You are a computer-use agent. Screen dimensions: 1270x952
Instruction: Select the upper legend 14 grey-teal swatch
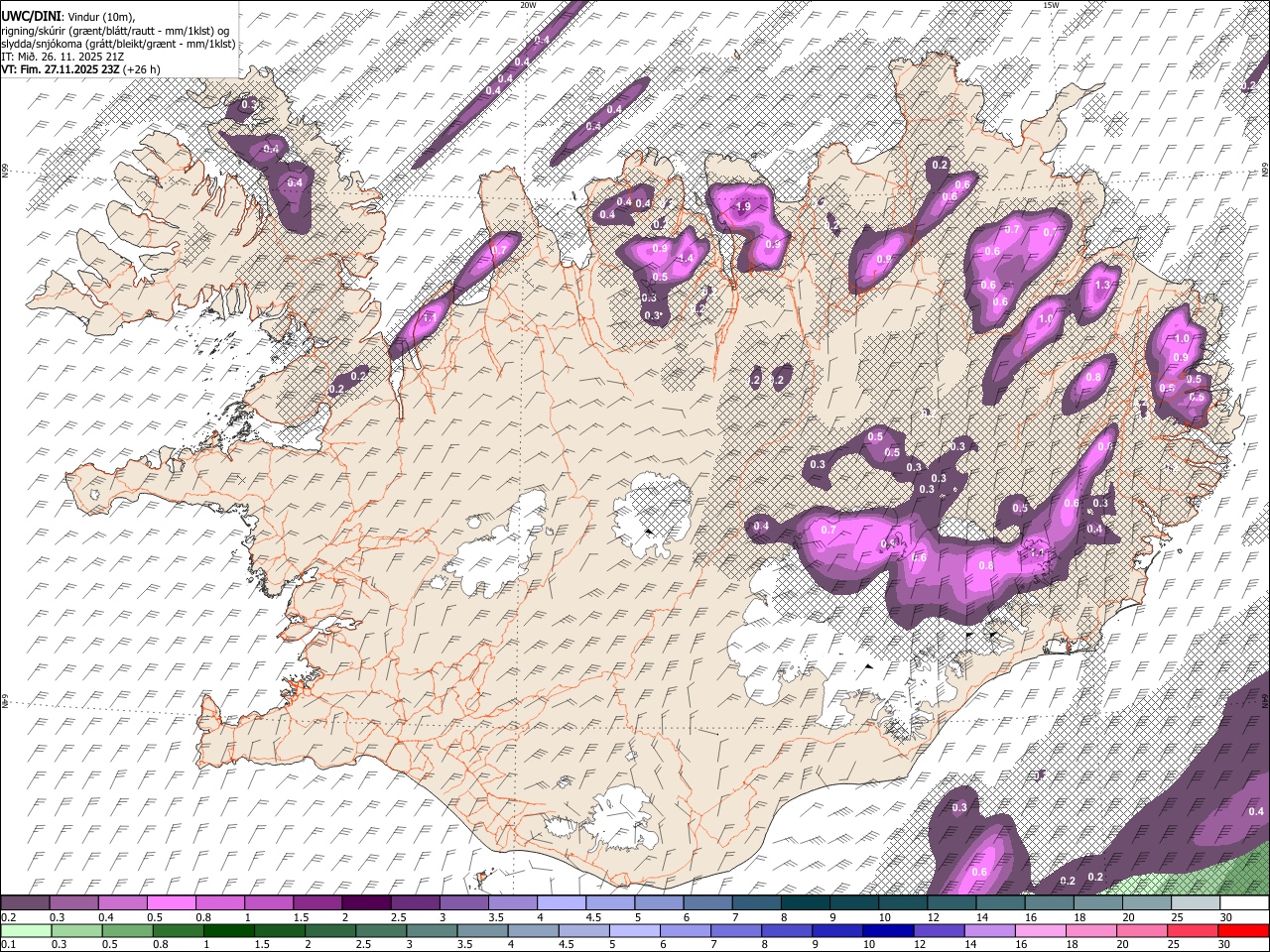(1001, 902)
